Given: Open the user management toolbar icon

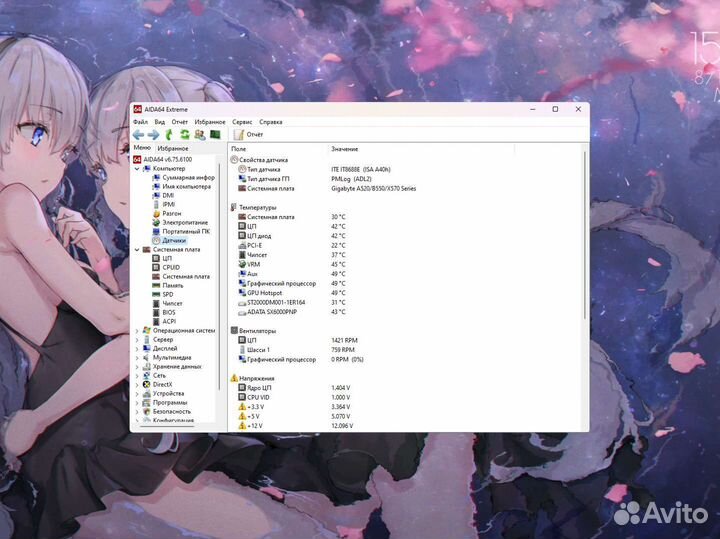Looking at the screenshot, I should (200, 135).
